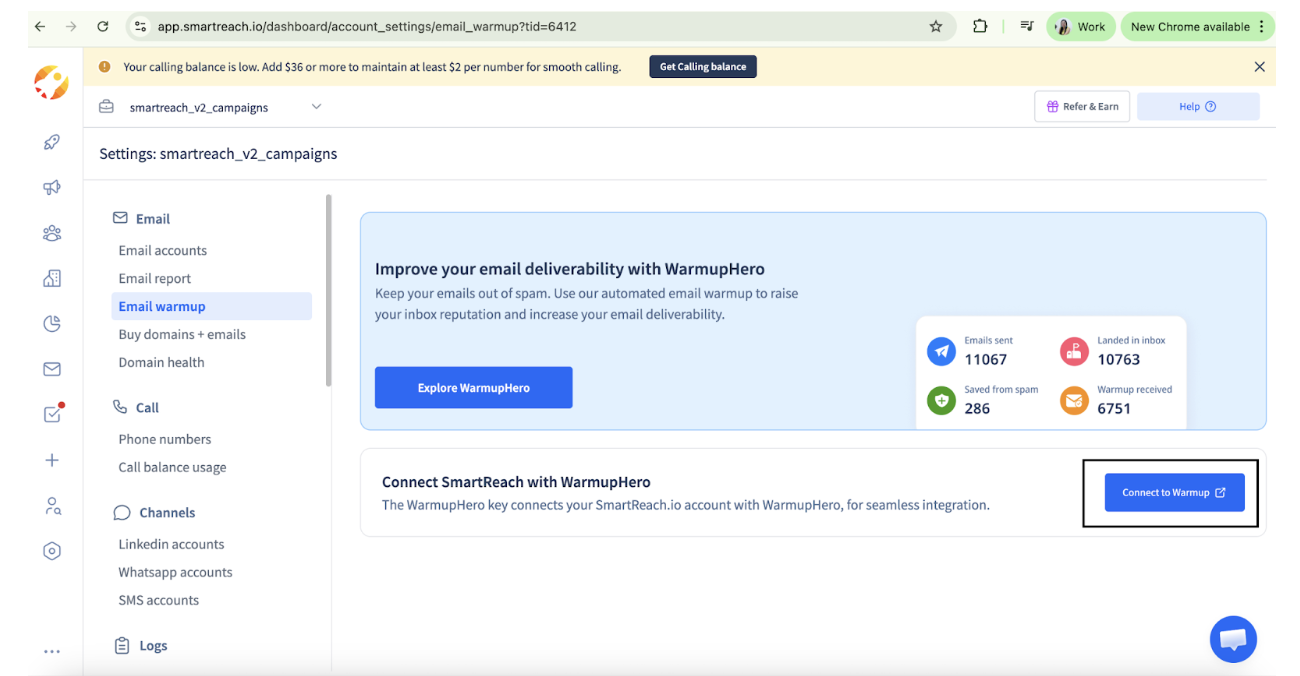Click the Channels section heading
The width and height of the screenshot is (1300, 676).
(154, 512)
